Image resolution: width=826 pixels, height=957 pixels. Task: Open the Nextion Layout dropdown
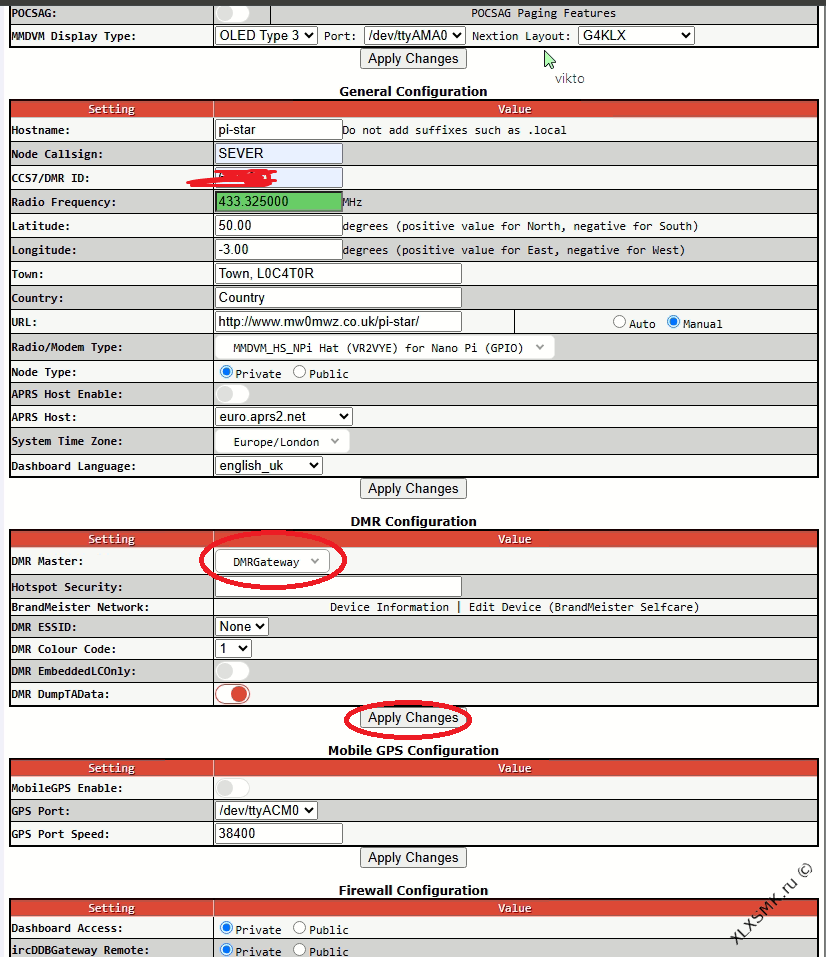point(636,35)
